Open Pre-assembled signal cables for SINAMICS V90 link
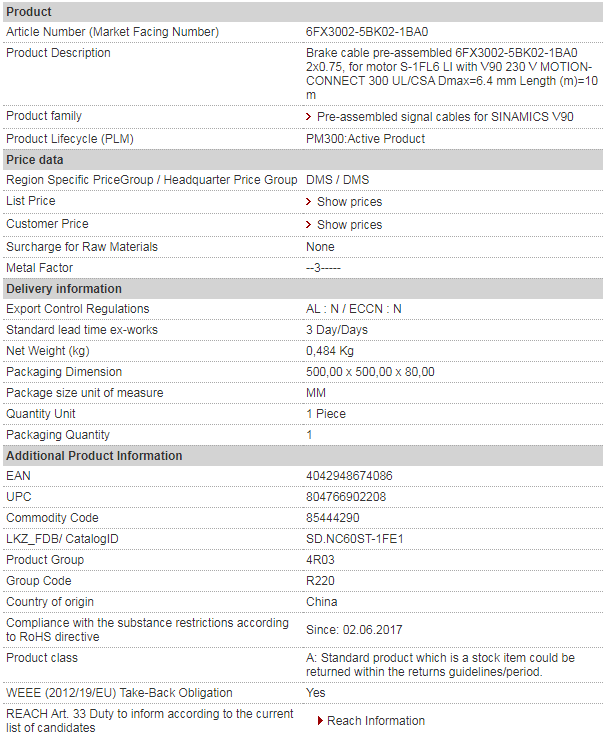This screenshot has height=738, width=606. point(445,117)
